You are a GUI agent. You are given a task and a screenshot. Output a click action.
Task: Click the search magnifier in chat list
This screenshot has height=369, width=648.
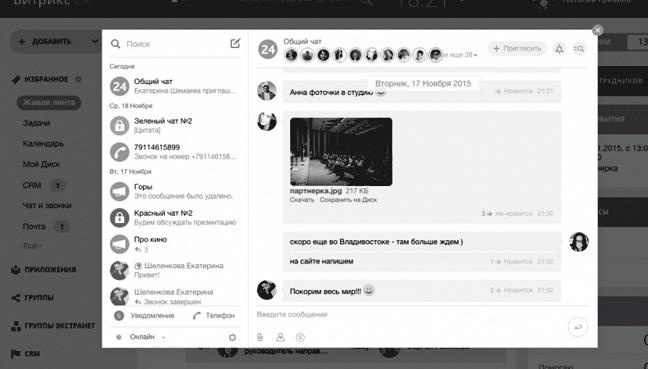[x=115, y=44]
